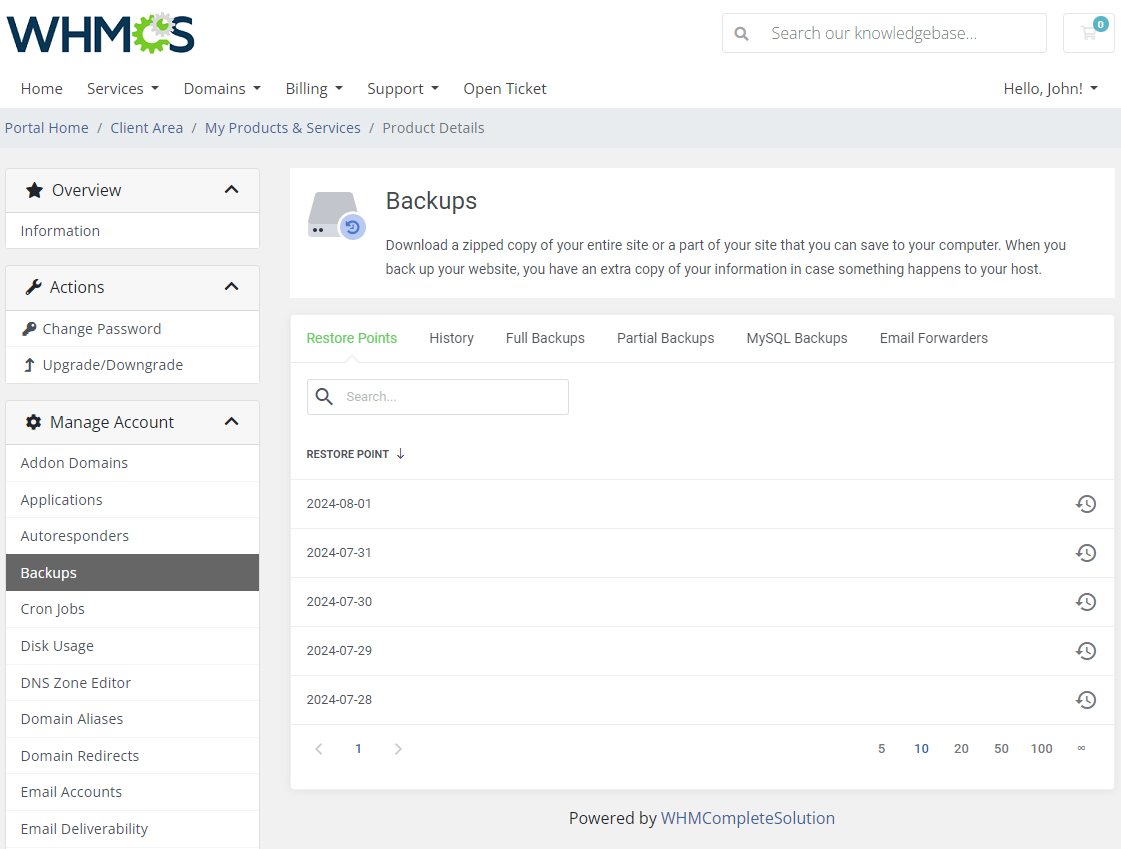Open the Billing dropdown menu
Viewport: 1121px width, 849px height.
pyautogui.click(x=315, y=89)
